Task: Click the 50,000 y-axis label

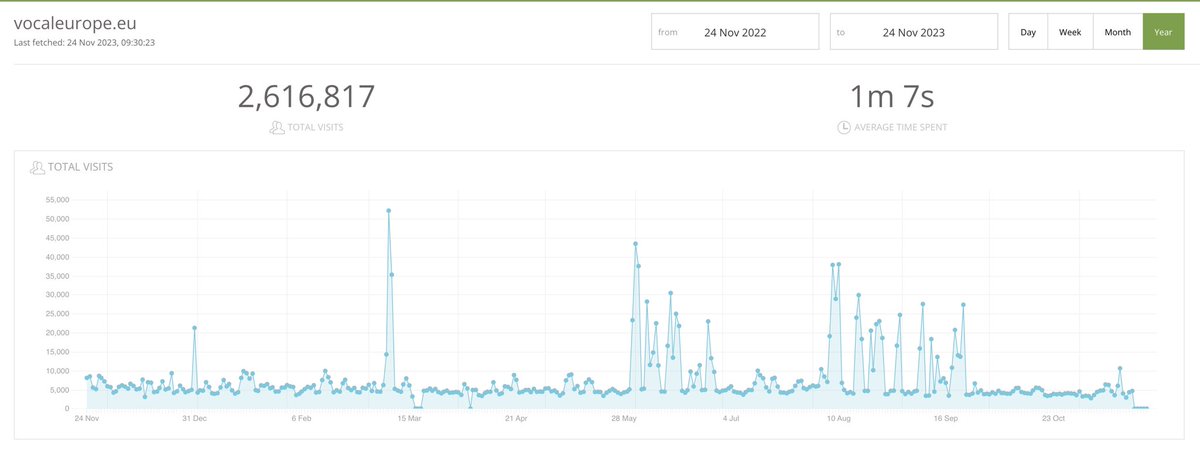Action: pyautogui.click(x=56, y=219)
